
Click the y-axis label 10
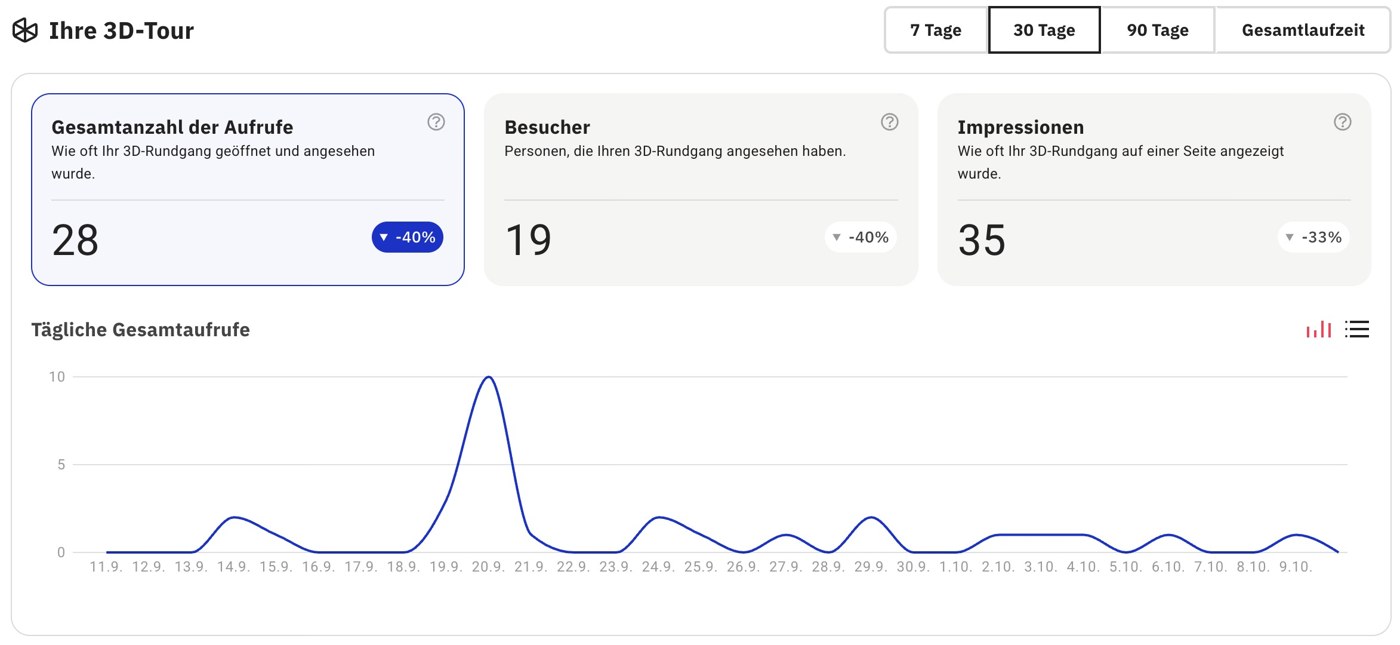56,377
